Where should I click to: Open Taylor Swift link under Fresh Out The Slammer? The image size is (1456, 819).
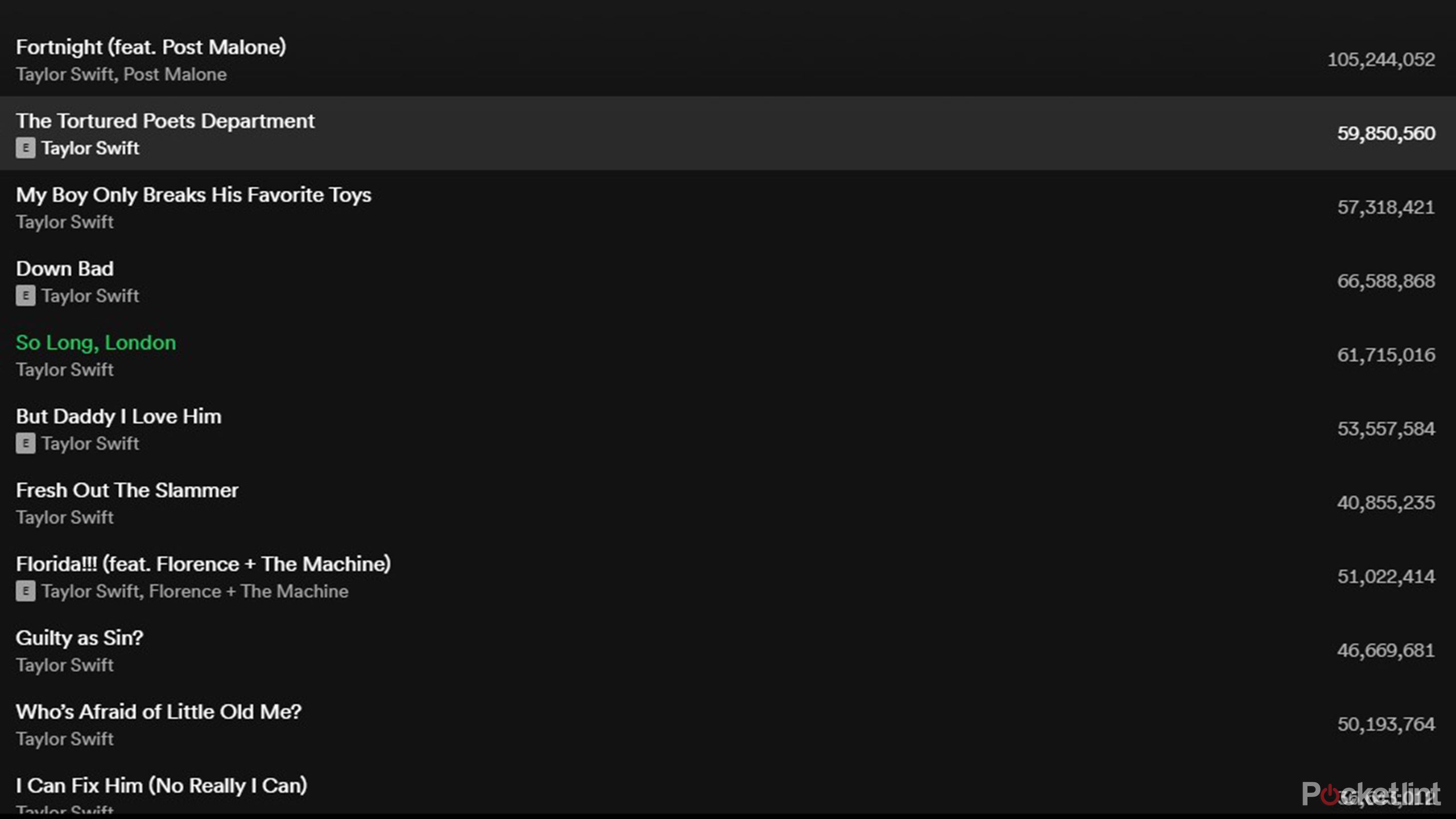coord(64,518)
